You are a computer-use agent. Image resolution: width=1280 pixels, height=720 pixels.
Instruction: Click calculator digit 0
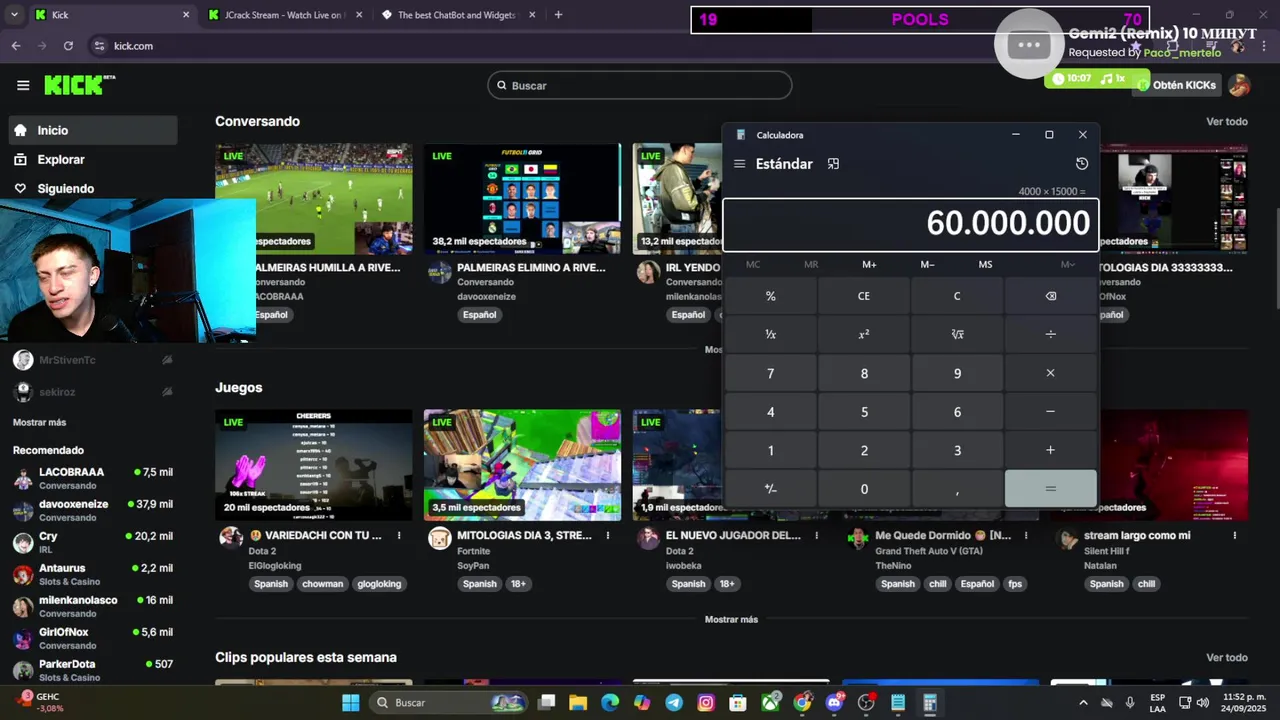(x=864, y=489)
